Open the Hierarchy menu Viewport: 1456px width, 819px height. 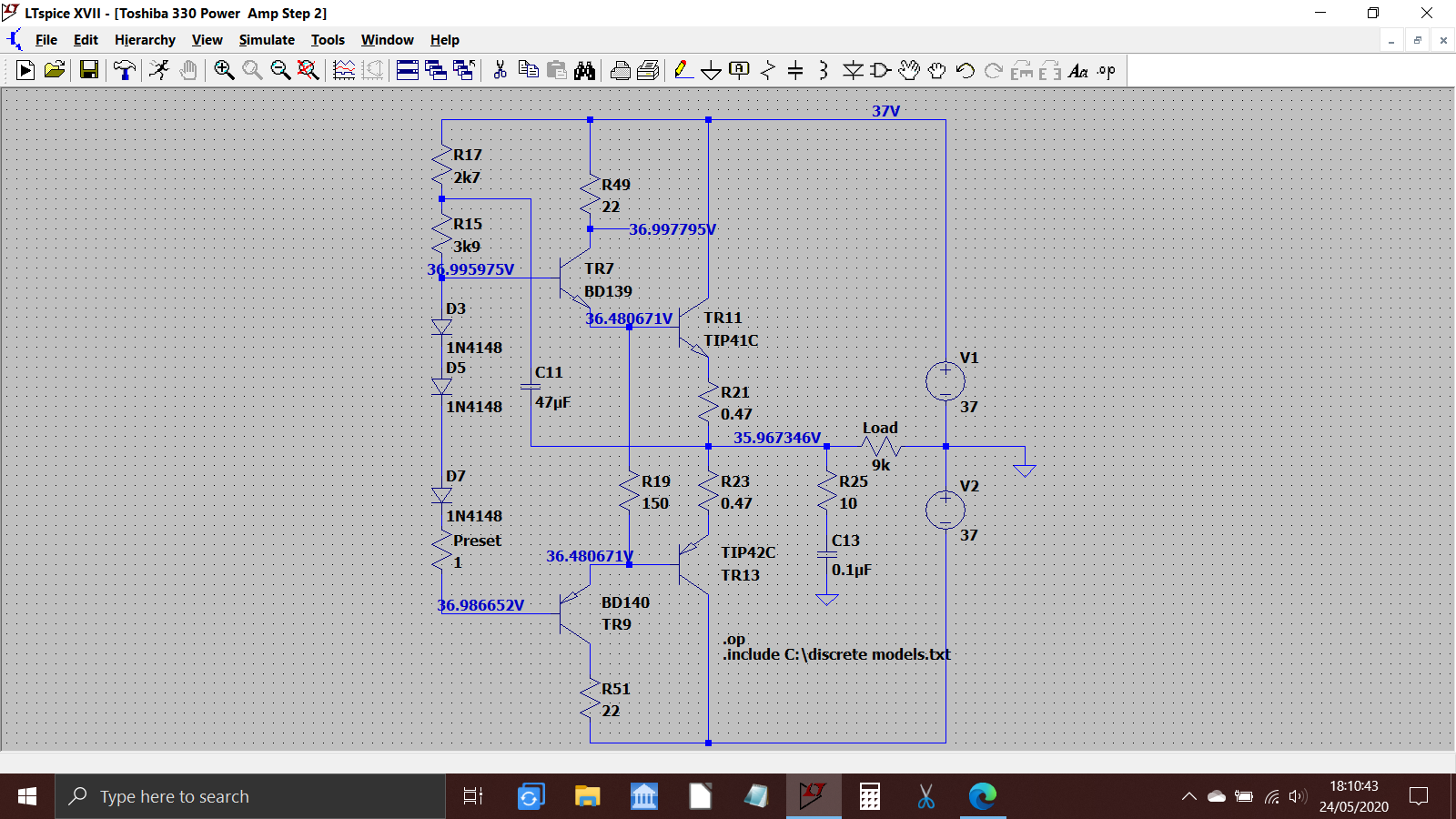click(145, 40)
